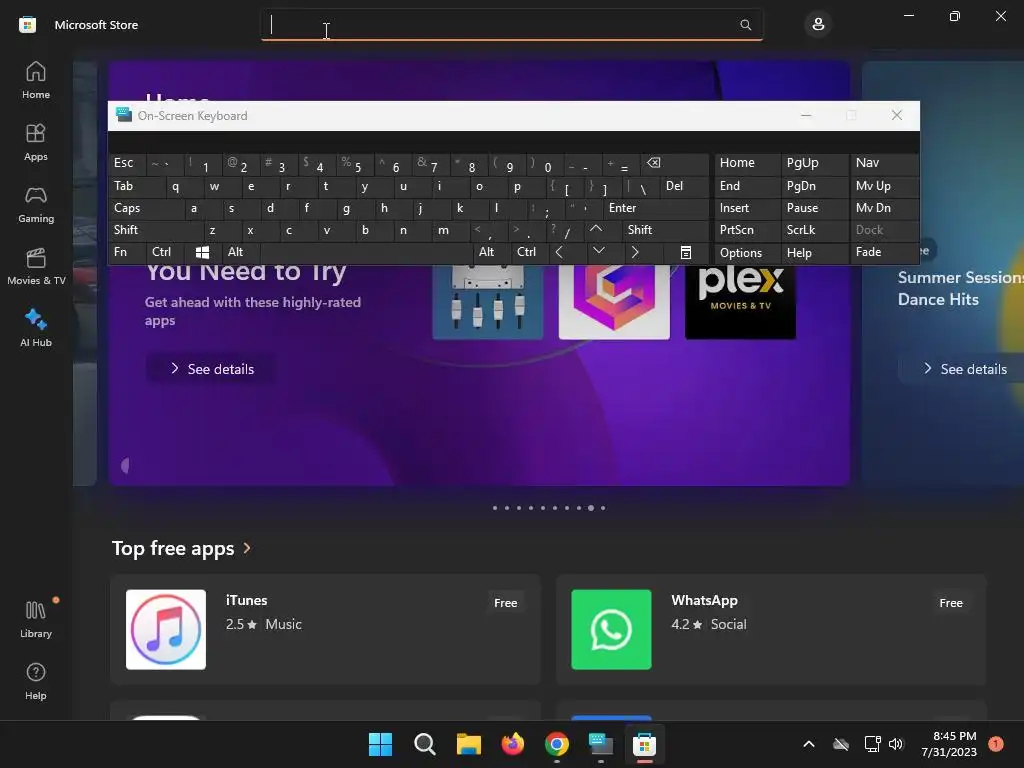Open File Explorer from taskbar
This screenshot has width=1024, height=768.
[468, 744]
